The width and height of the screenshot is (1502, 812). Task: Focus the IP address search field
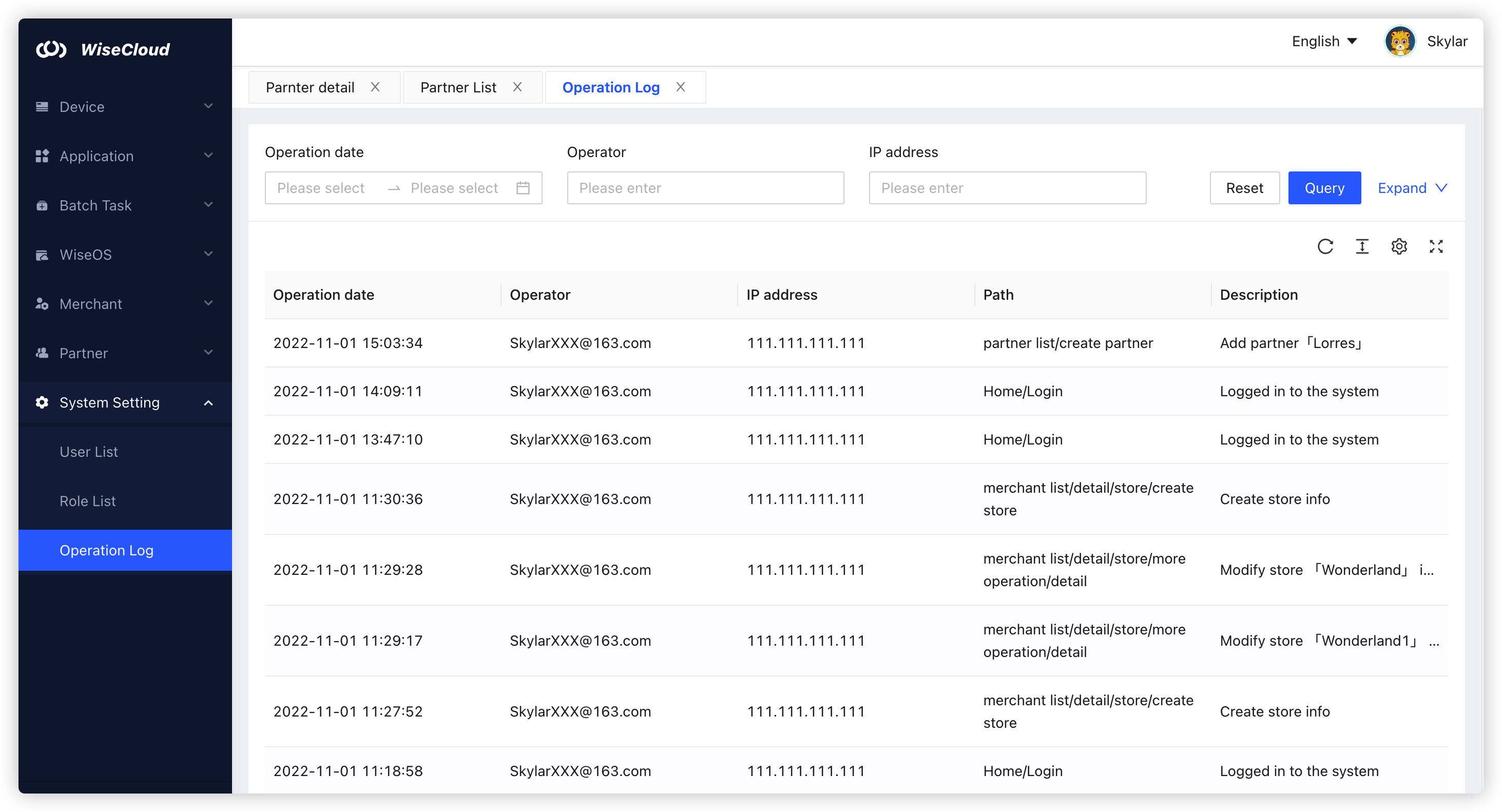1007,188
